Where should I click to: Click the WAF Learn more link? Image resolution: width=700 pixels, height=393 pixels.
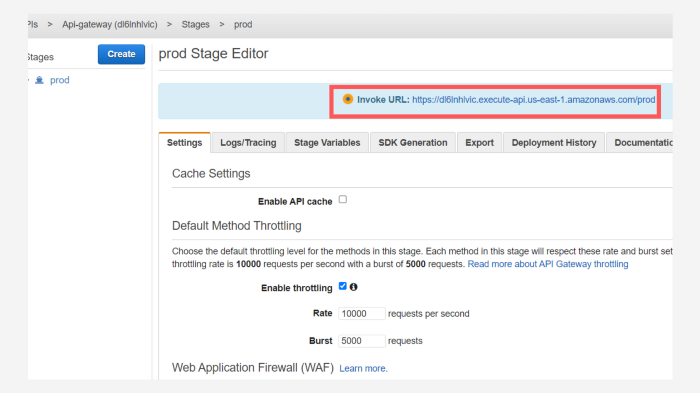tap(363, 368)
